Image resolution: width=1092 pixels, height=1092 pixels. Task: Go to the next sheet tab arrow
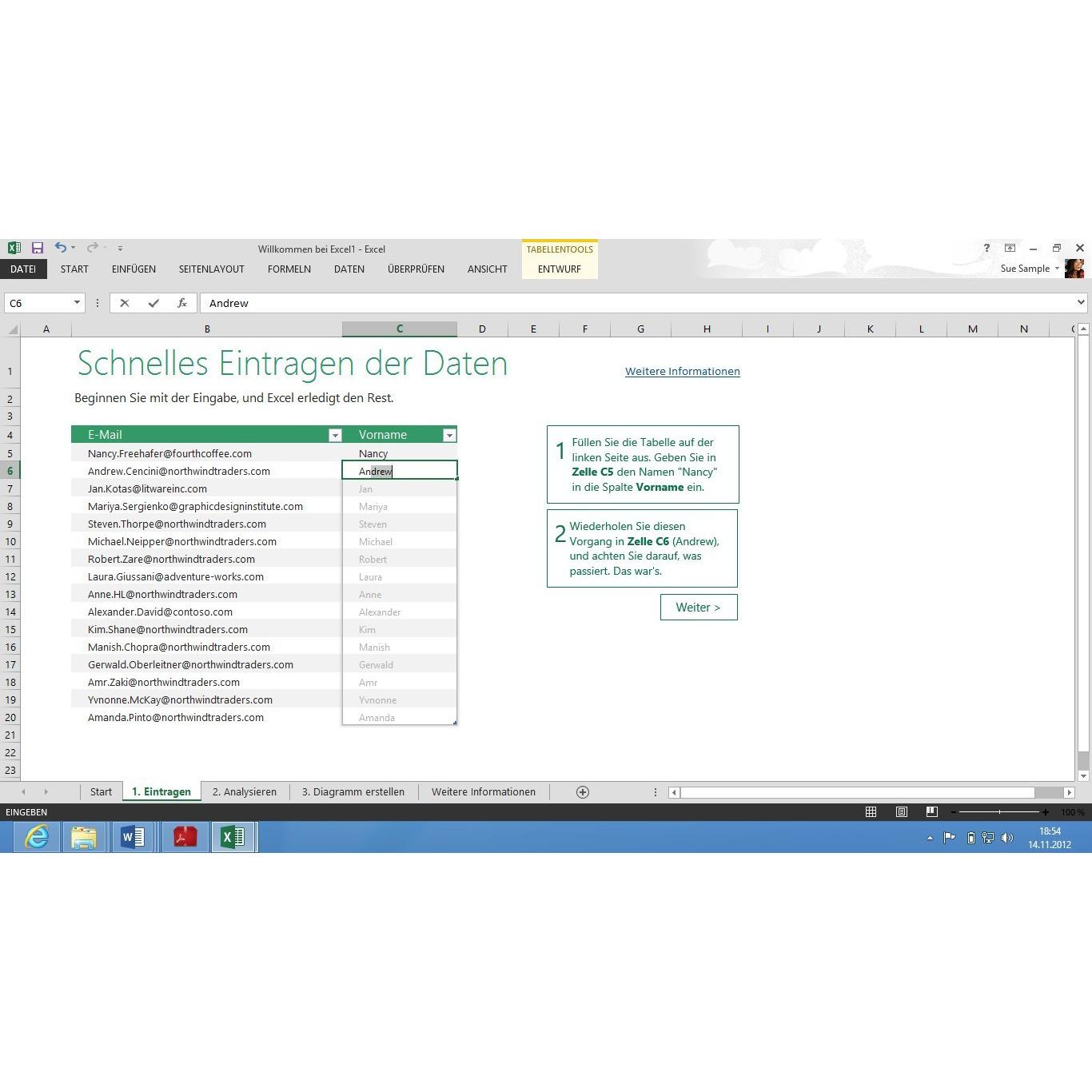coord(46,792)
